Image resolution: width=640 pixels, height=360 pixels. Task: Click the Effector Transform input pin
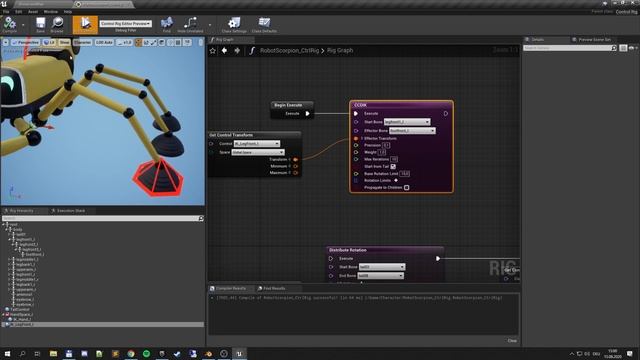coord(356,138)
